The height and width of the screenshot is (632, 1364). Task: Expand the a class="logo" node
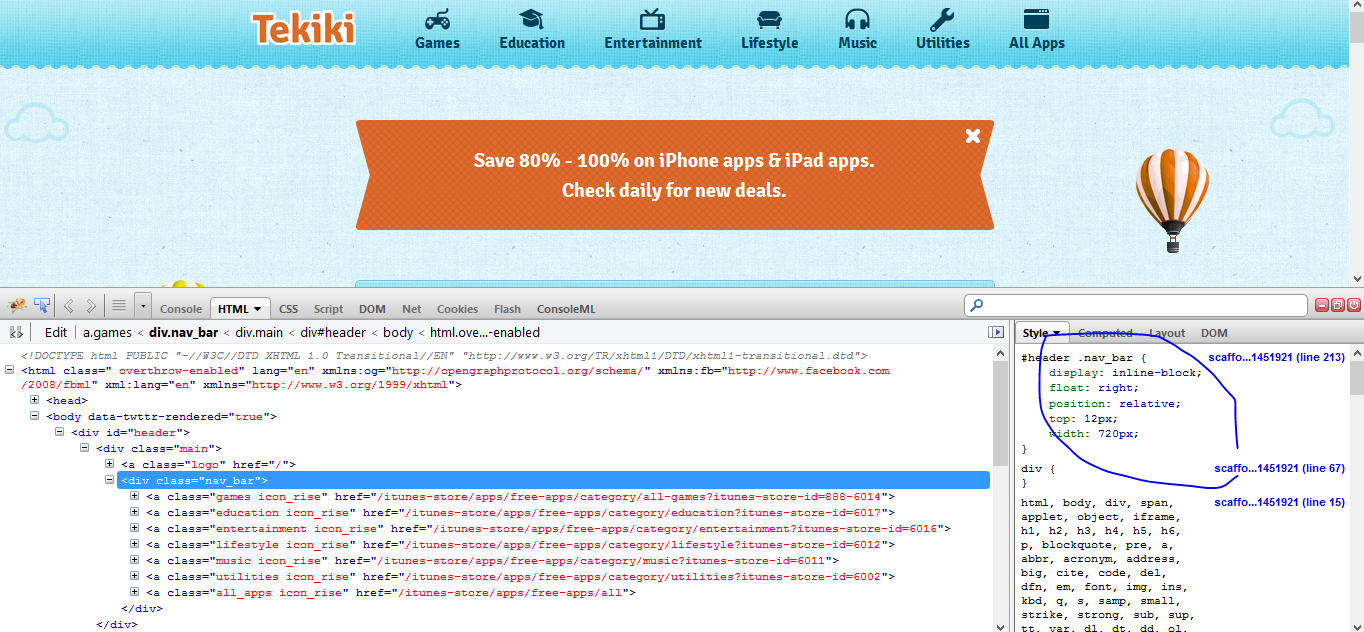click(x=110, y=464)
